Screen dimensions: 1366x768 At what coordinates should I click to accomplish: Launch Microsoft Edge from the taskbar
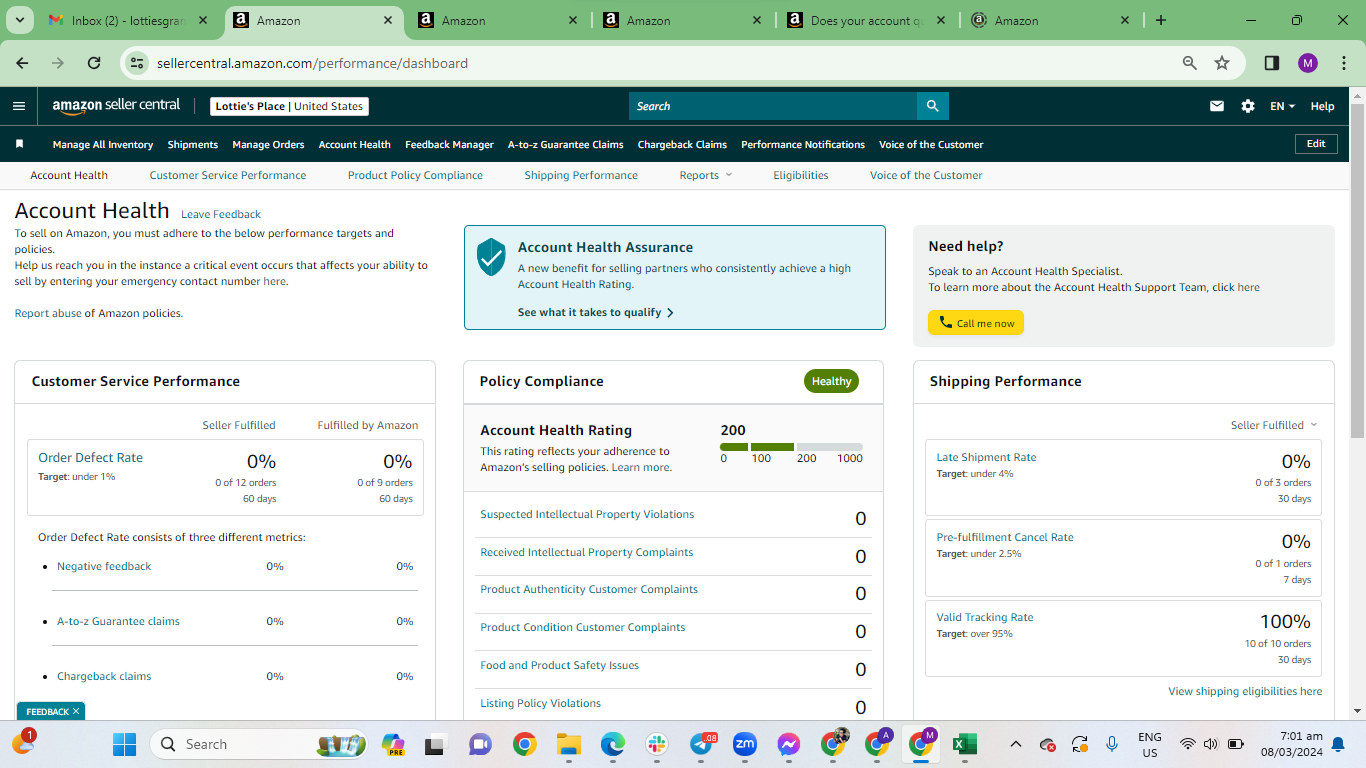pyautogui.click(x=612, y=744)
